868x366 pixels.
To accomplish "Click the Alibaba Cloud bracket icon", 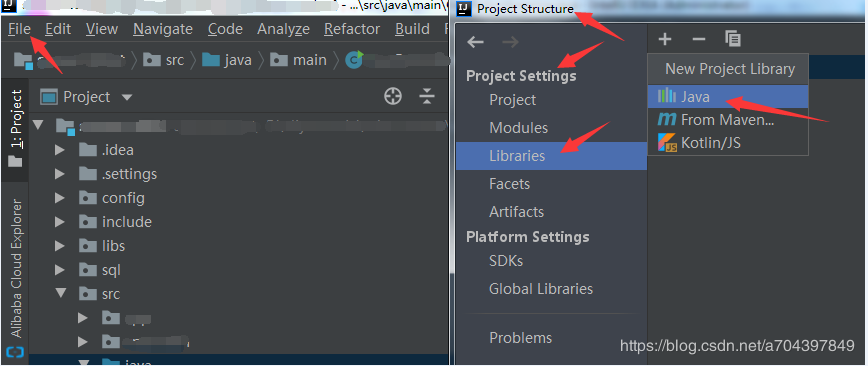I will (x=16, y=351).
